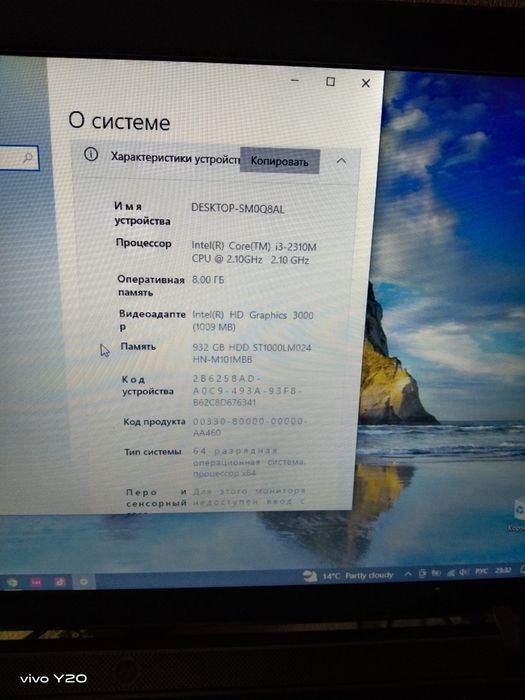The width and height of the screenshot is (525, 700).
Task: Expand the hidden system tray icons chevron
Action: [408, 574]
